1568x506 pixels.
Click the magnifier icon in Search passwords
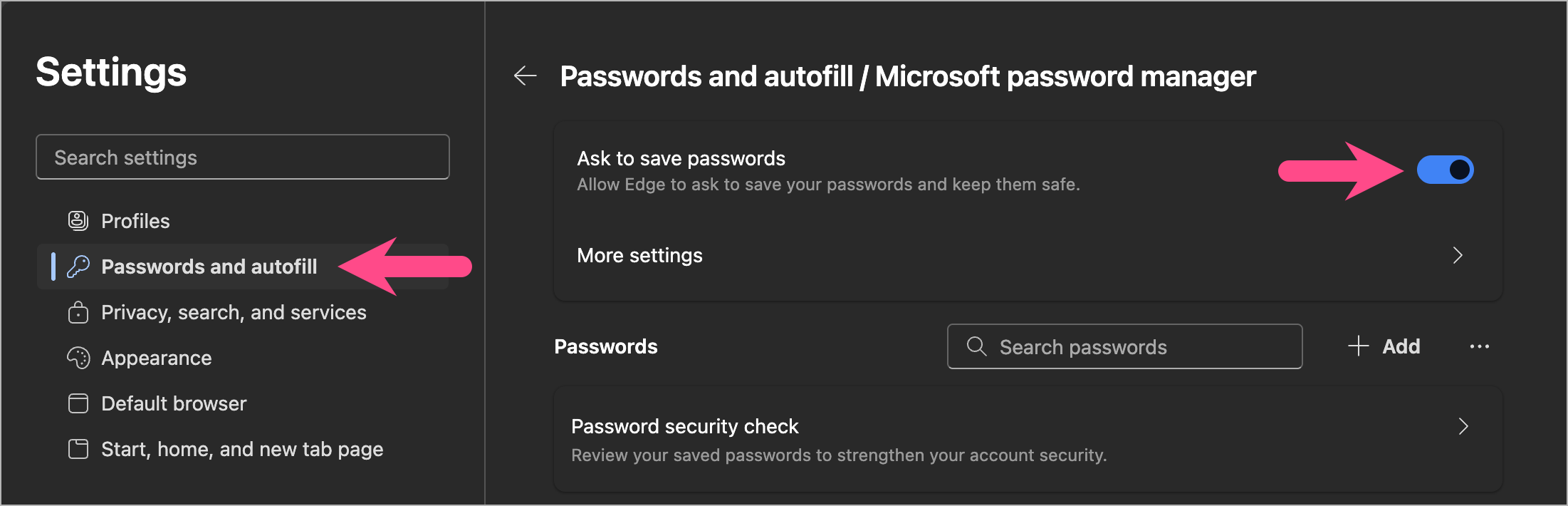[x=976, y=346]
